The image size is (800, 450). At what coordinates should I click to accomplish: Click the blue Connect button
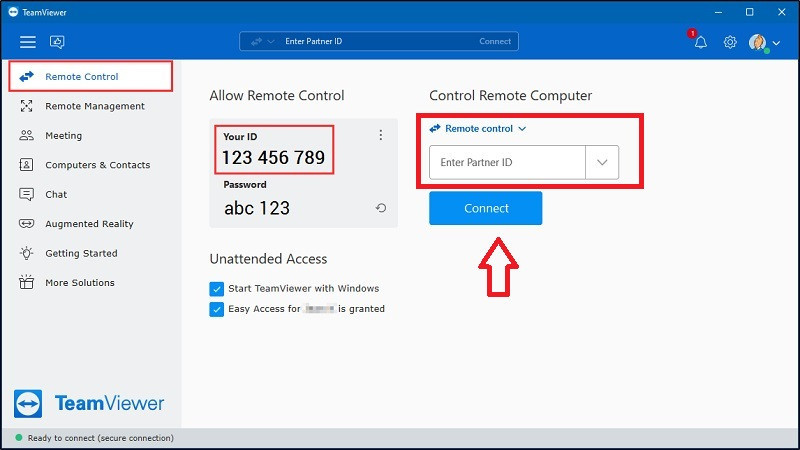point(486,208)
